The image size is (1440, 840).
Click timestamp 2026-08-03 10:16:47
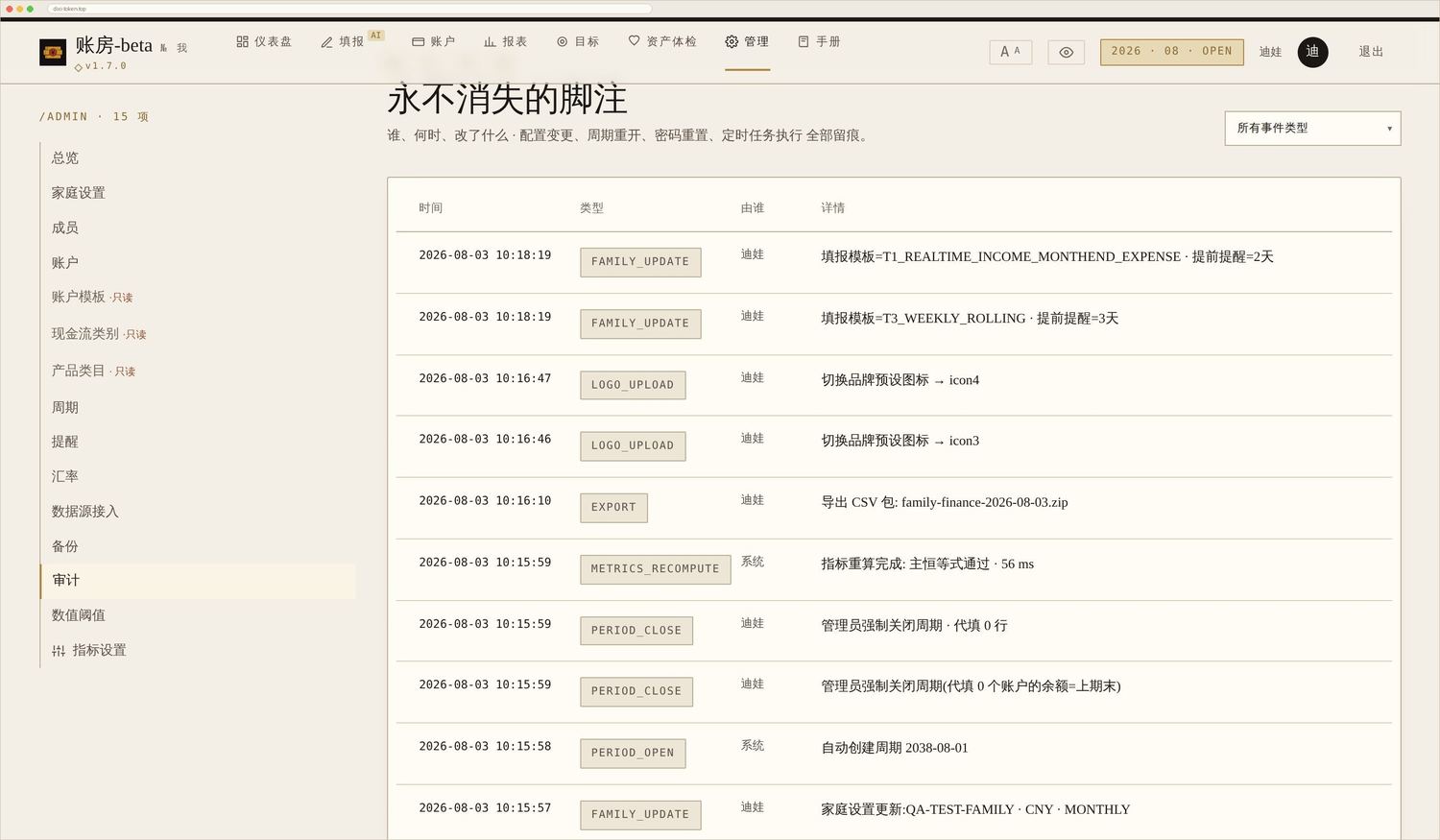click(x=485, y=378)
